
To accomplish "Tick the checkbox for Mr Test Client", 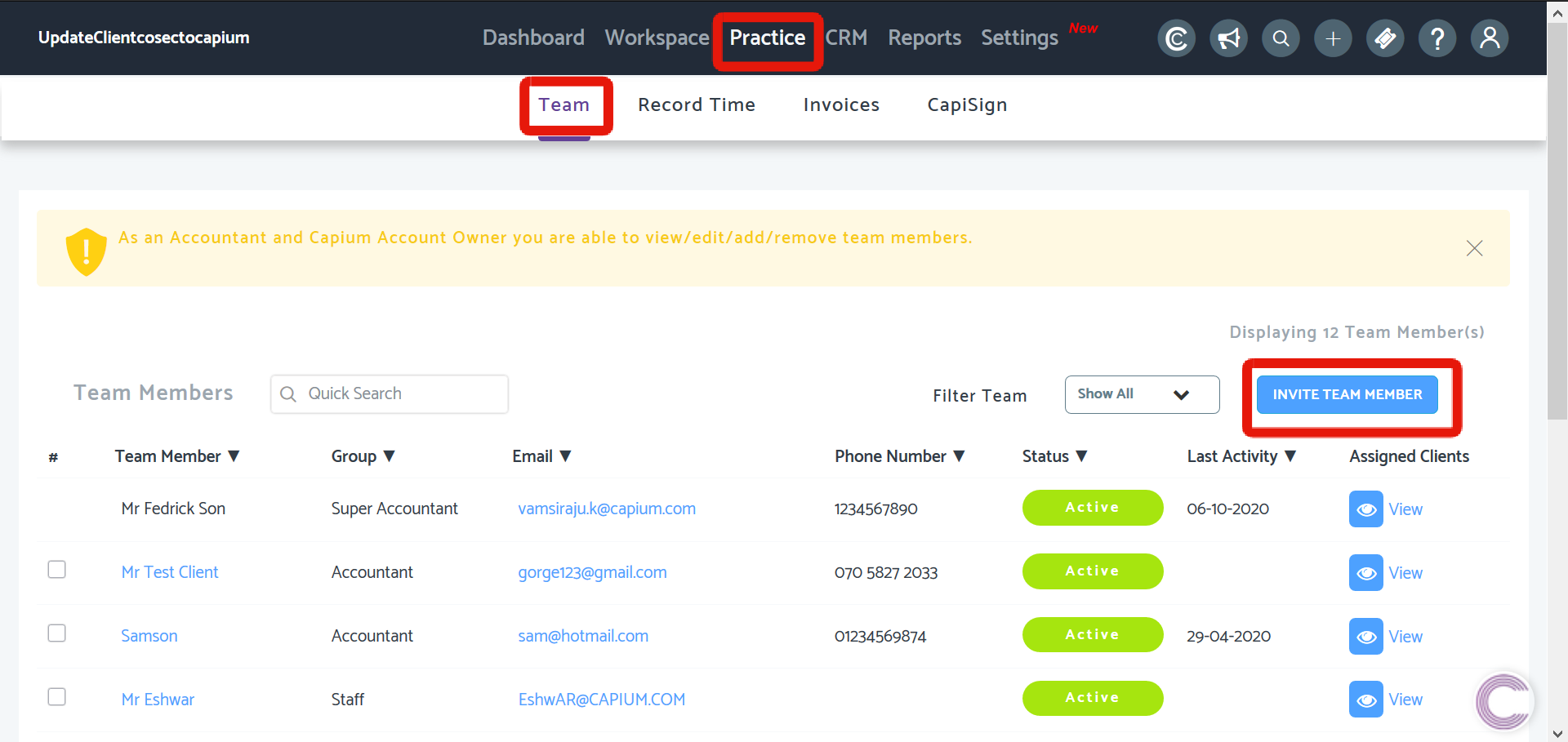I will (x=56, y=569).
